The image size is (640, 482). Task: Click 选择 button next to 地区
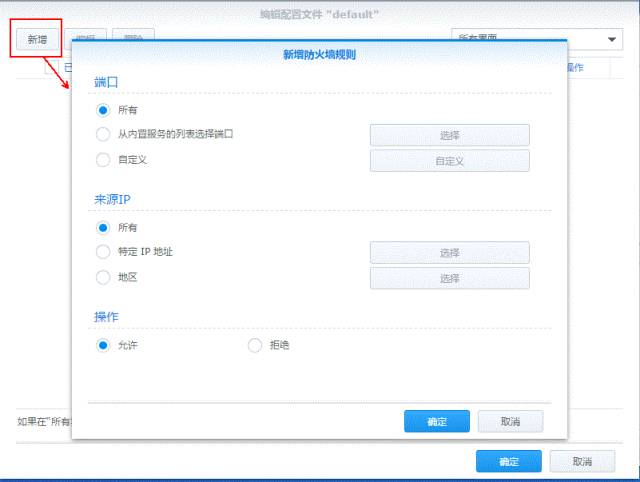(x=449, y=278)
